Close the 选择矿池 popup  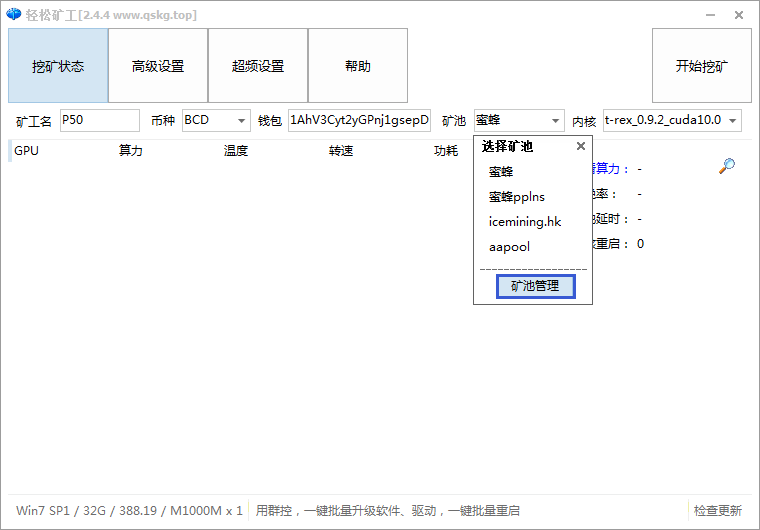[x=580, y=147]
